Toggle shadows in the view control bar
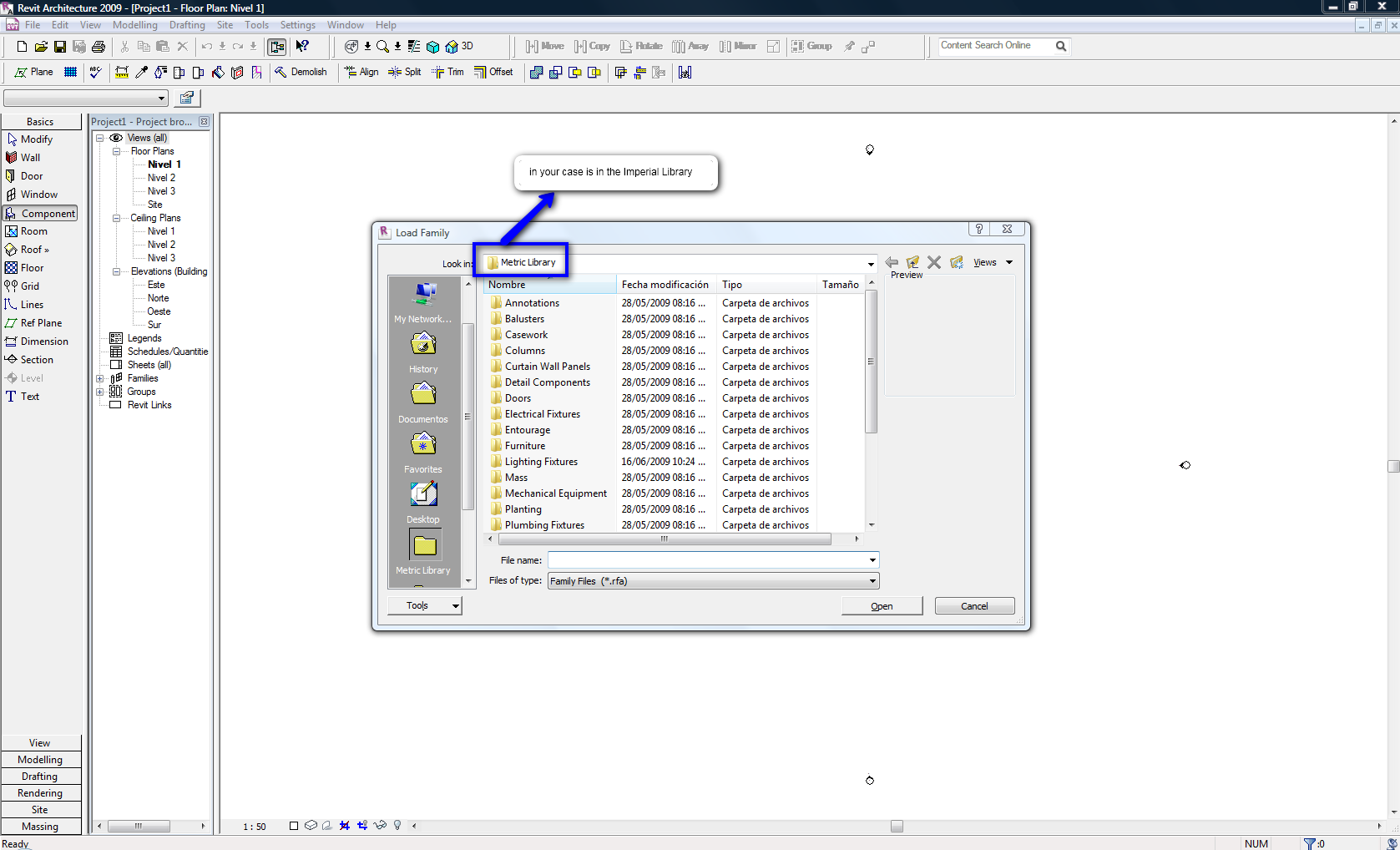The height and width of the screenshot is (850, 1400). [x=327, y=826]
